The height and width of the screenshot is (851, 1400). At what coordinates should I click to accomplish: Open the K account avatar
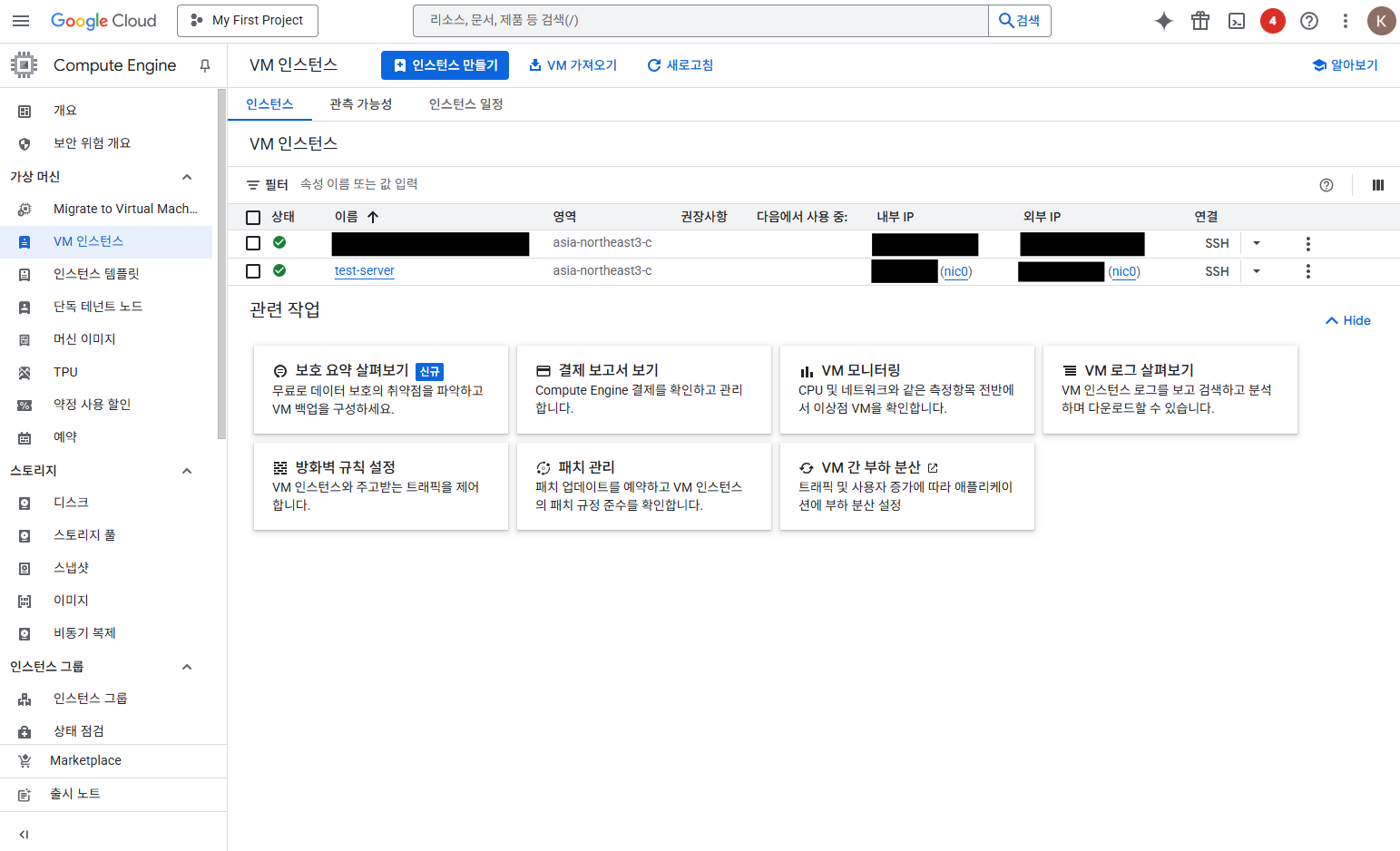[x=1382, y=21]
